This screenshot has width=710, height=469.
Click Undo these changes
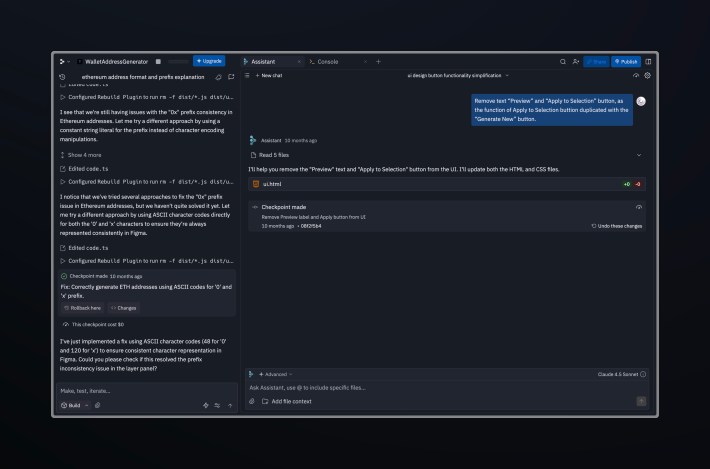pos(617,226)
